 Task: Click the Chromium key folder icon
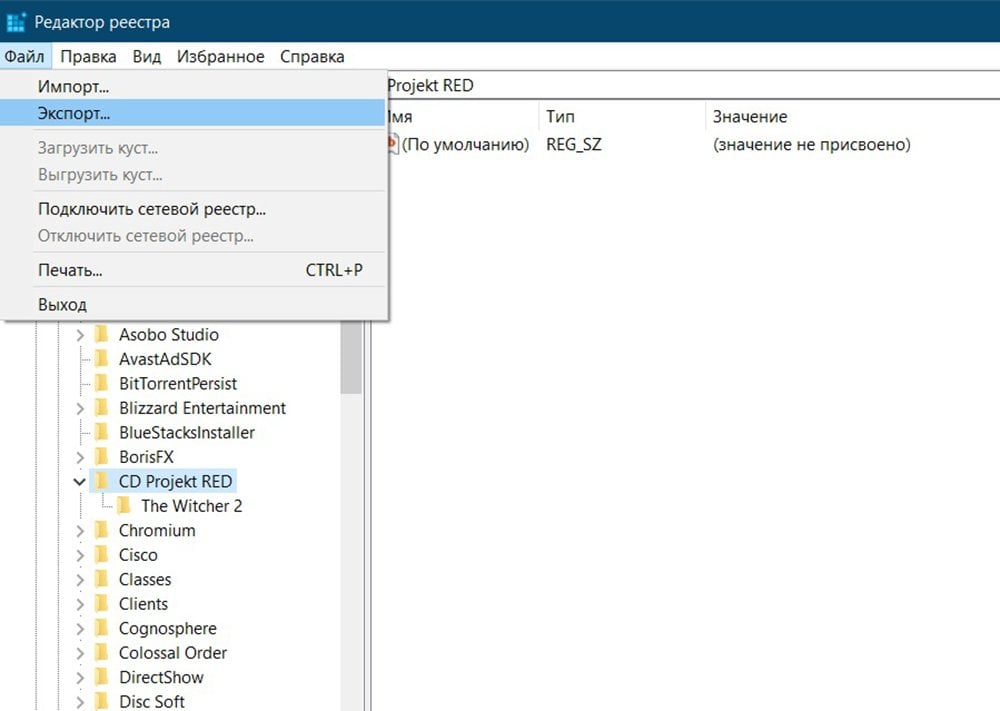click(101, 531)
